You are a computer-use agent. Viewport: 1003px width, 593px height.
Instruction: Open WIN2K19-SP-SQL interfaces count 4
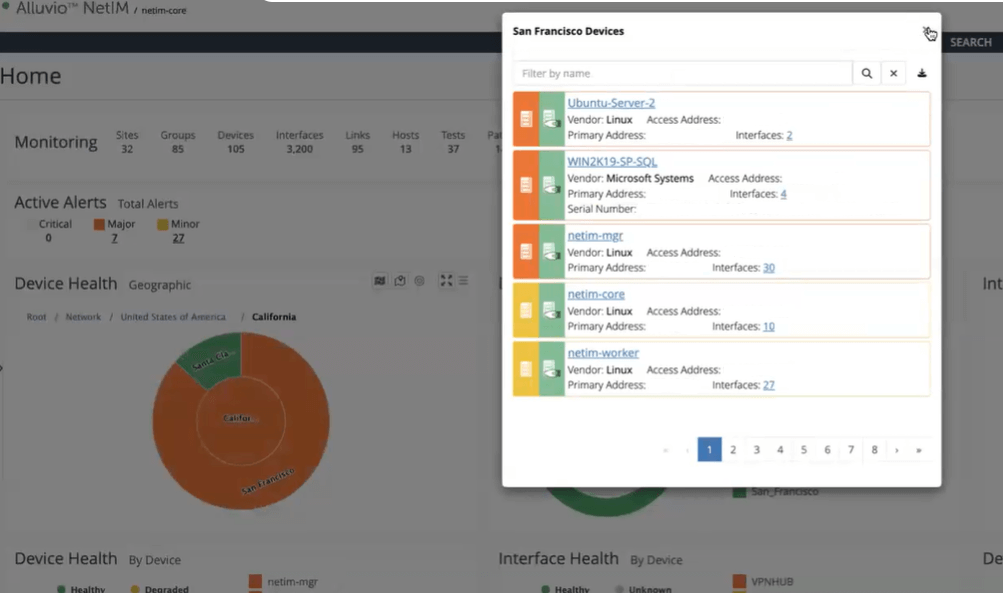784,193
